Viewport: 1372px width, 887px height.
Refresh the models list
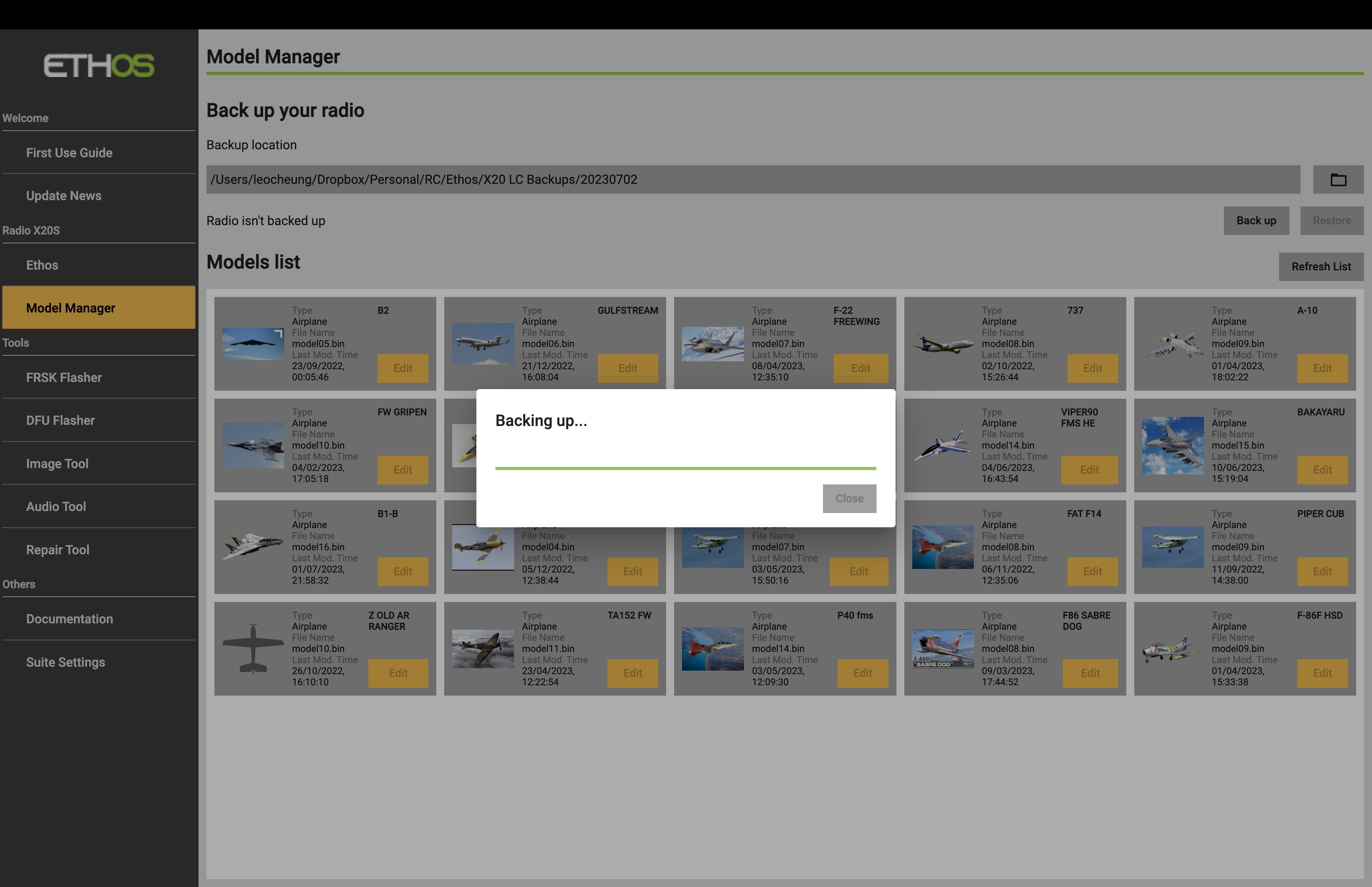coord(1321,267)
